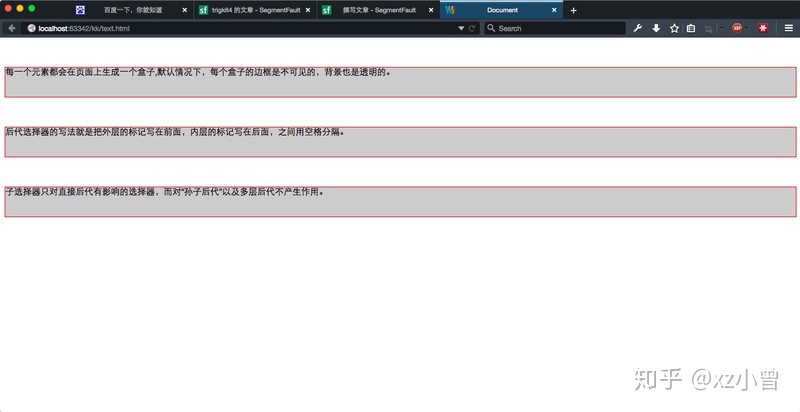
Task: Click the site identity globe icon
Action: 32,29
